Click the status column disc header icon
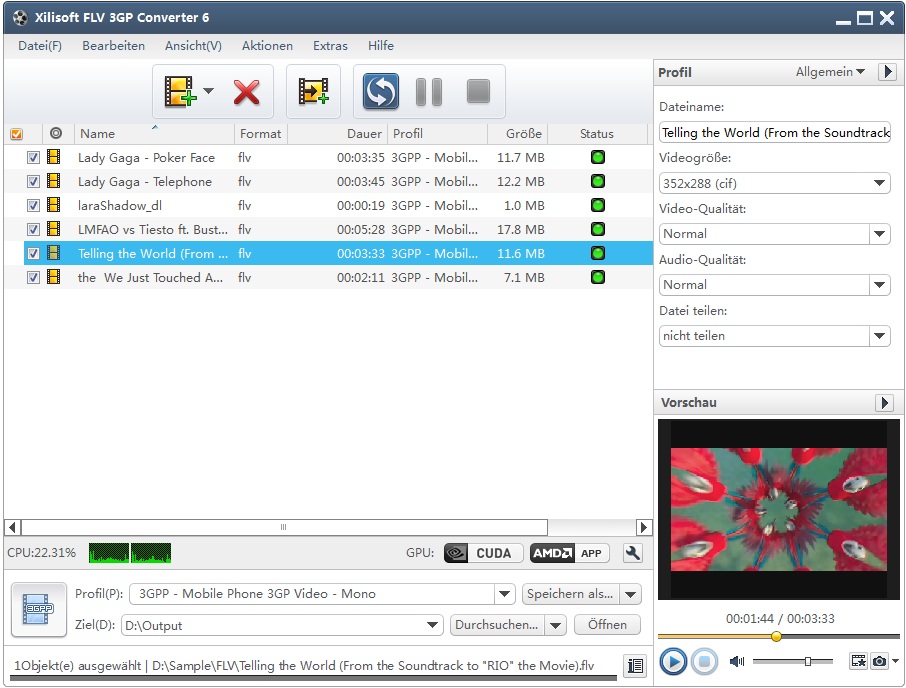This screenshot has width=906, height=688. 55,133
